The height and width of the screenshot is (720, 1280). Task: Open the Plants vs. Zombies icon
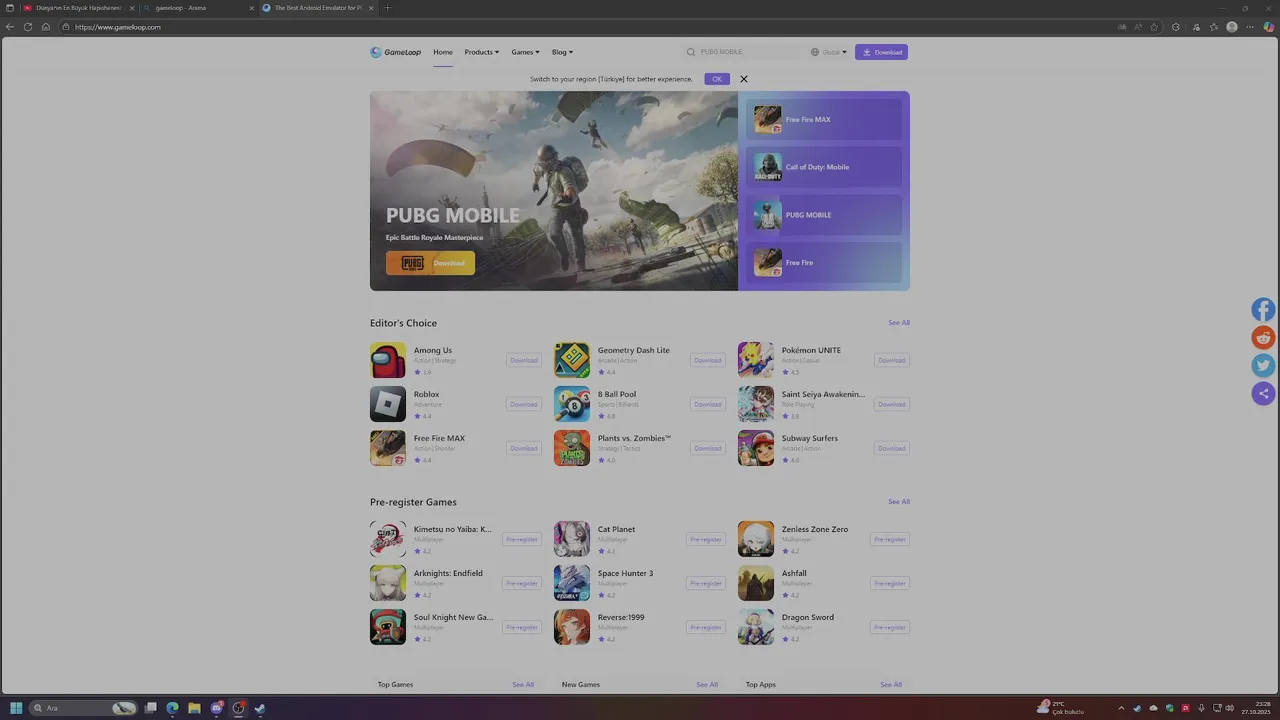pyautogui.click(x=572, y=448)
